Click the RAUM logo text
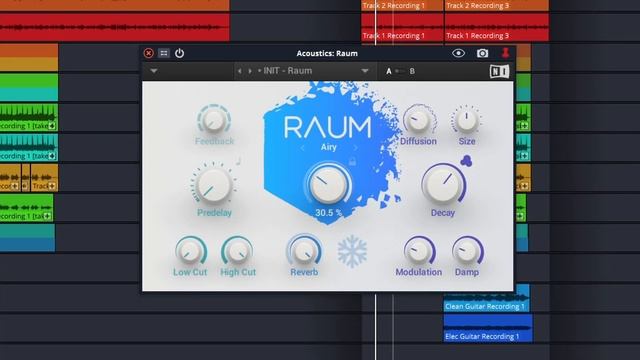This screenshot has width=640, height=360. (328, 127)
